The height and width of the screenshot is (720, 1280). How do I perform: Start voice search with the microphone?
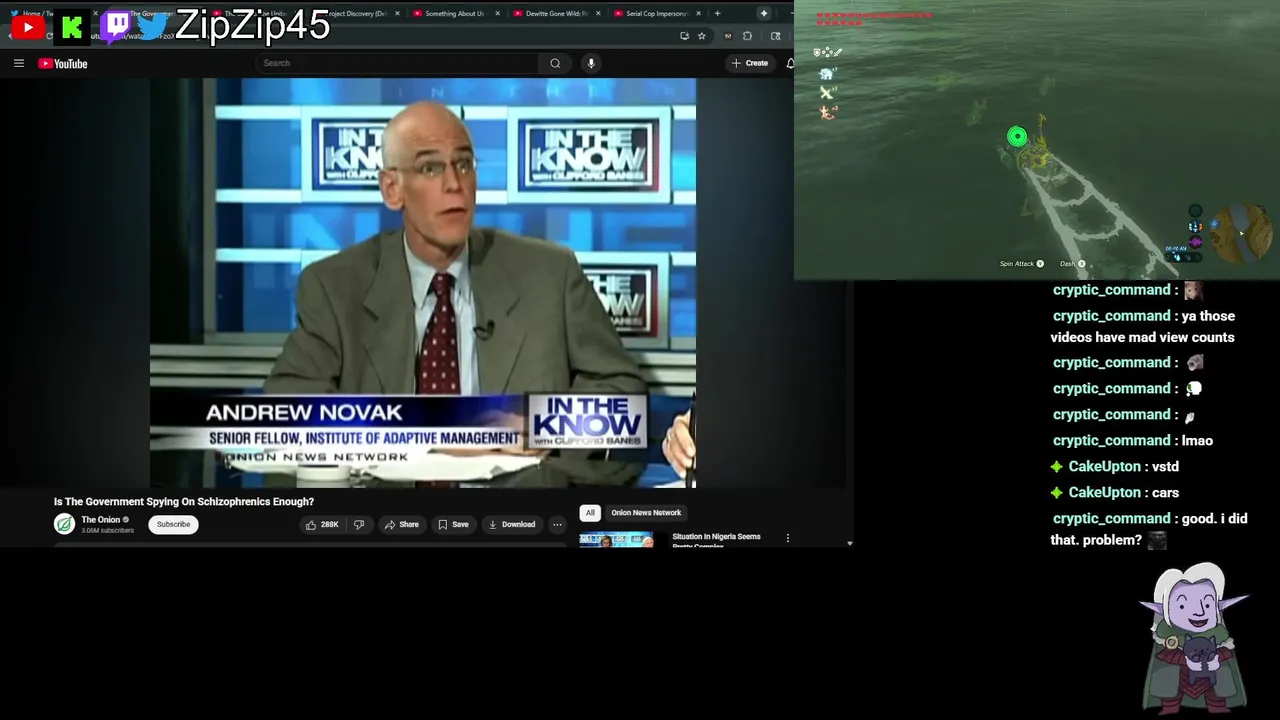pos(591,63)
